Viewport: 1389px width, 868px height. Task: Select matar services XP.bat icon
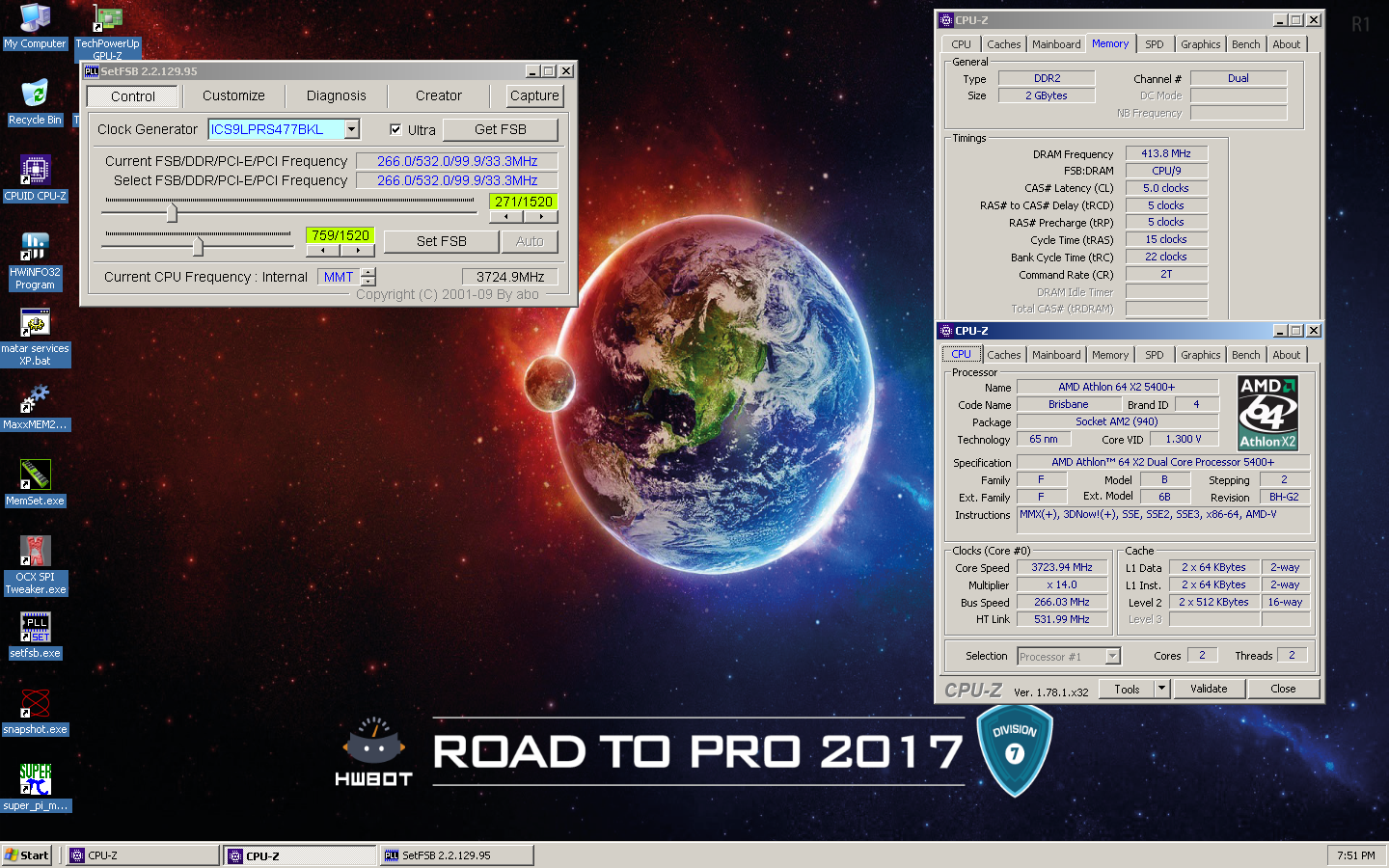tap(35, 337)
